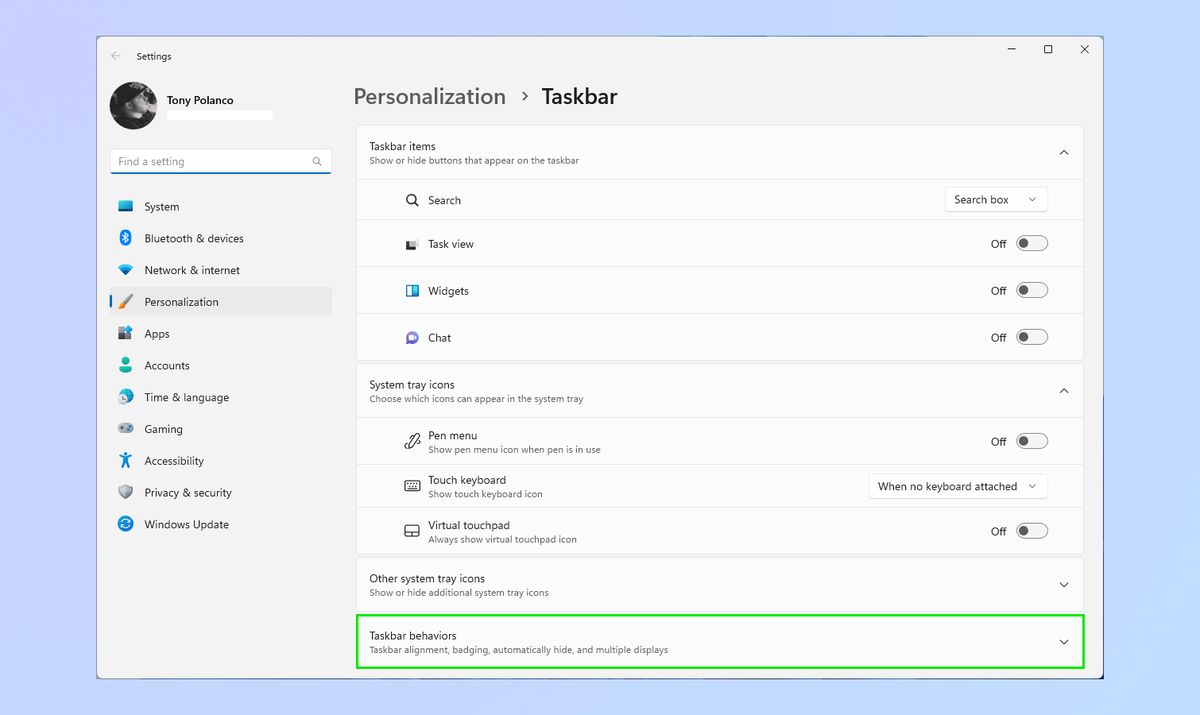This screenshot has width=1200, height=715.
Task: Open Bluetooth & devices settings
Action: [125, 238]
